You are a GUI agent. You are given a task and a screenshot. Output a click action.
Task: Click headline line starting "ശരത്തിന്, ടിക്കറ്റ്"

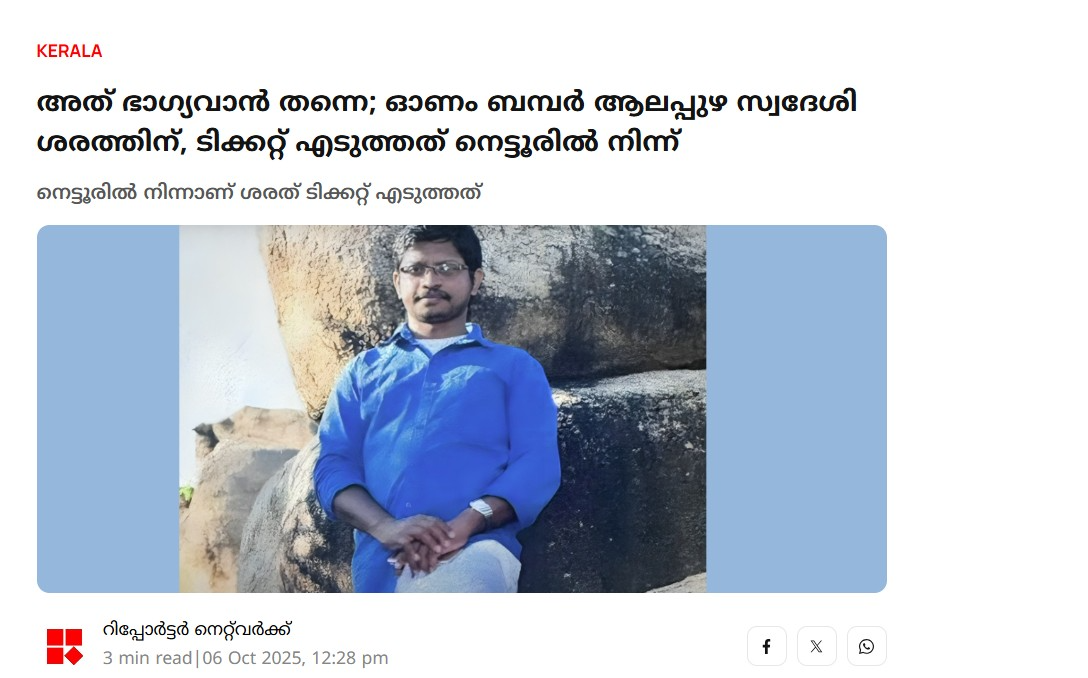[358, 144]
